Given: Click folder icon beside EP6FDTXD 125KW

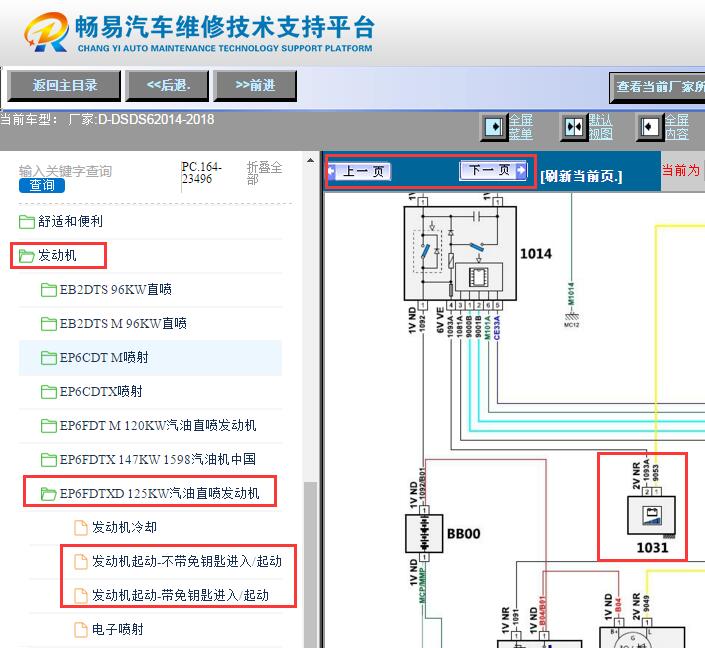Looking at the screenshot, I should pyautogui.click(x=49, y=494).
